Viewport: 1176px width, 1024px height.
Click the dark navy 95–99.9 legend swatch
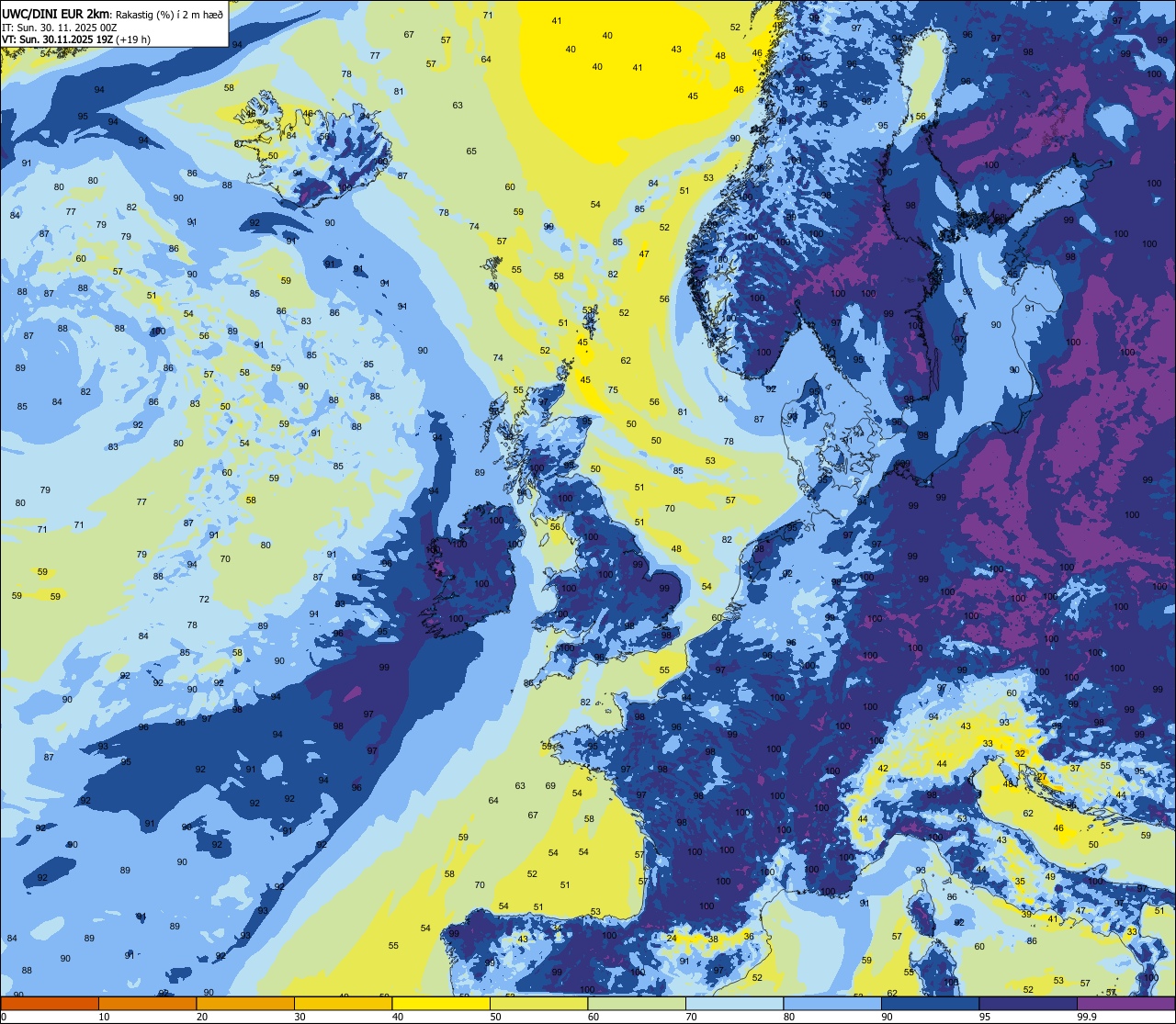pyautogui.click(x=1028, y=1003)
